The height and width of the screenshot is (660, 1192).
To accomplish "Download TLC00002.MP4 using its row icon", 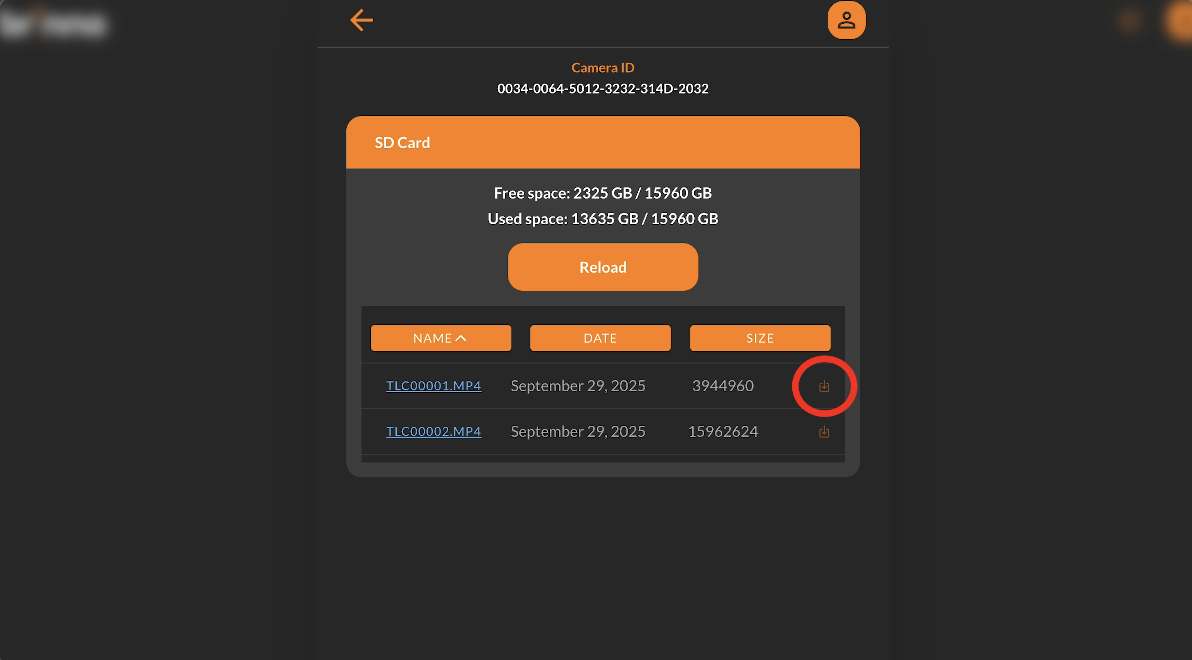I will (x=823, y=432).
